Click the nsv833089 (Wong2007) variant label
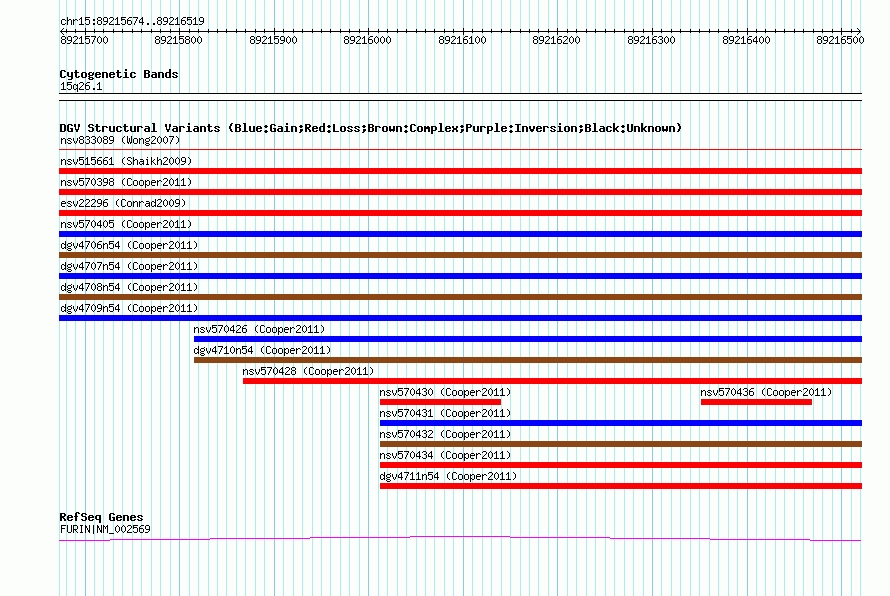 click(120, 140)
